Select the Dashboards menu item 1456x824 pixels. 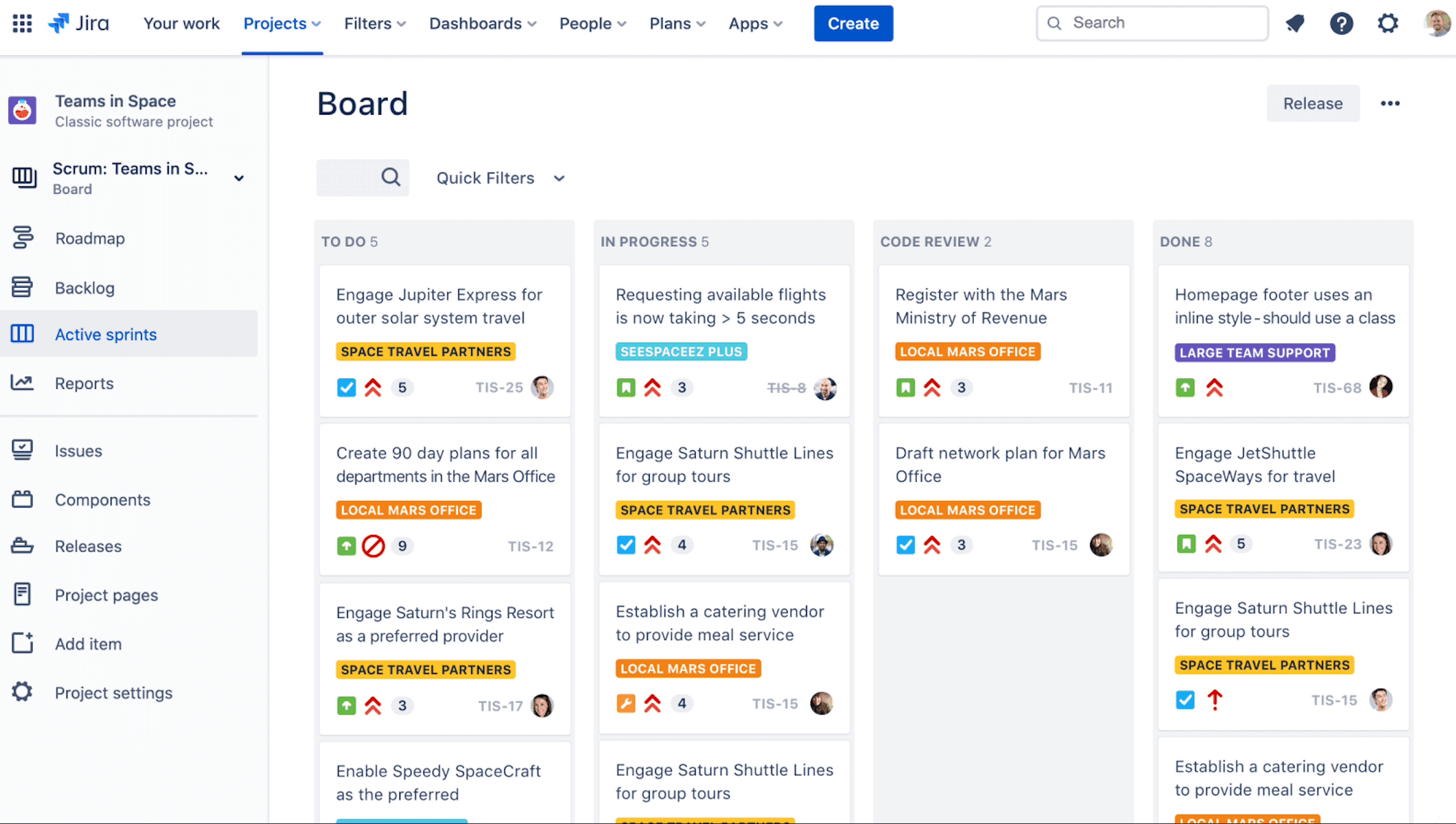pos(483,23)
